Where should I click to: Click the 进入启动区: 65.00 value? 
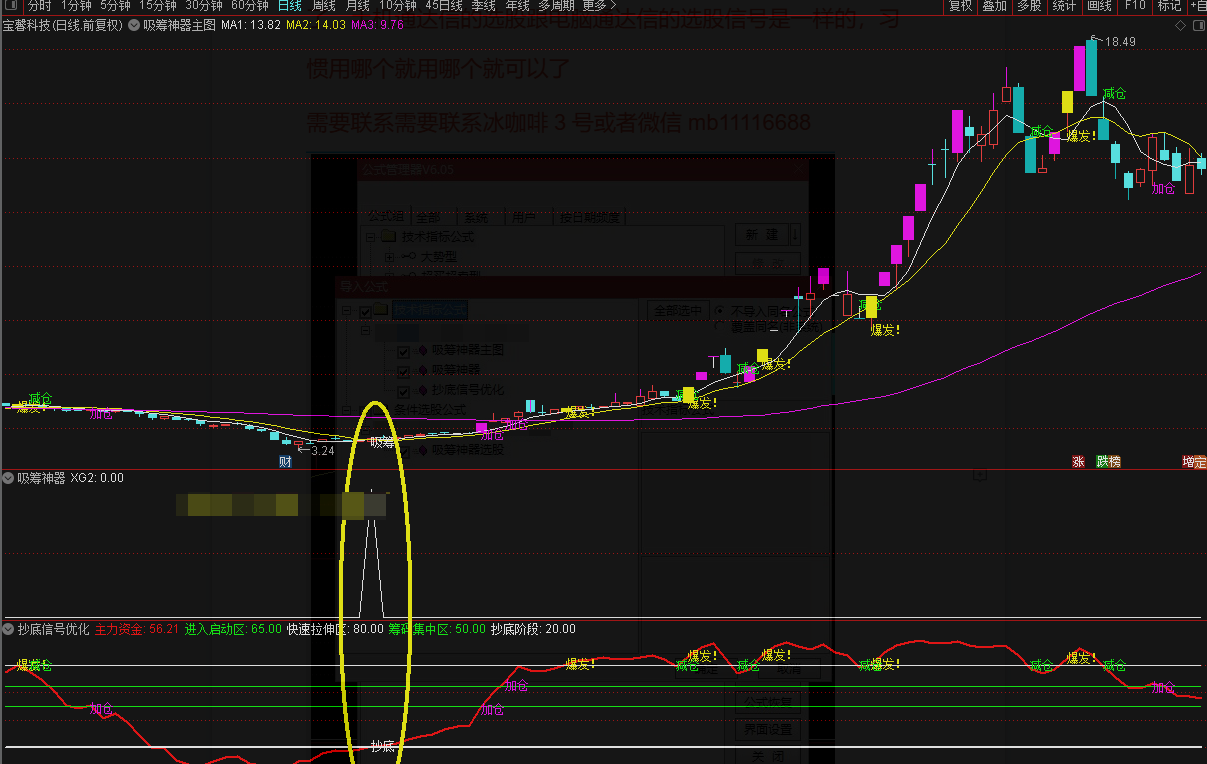click(233, 629)
